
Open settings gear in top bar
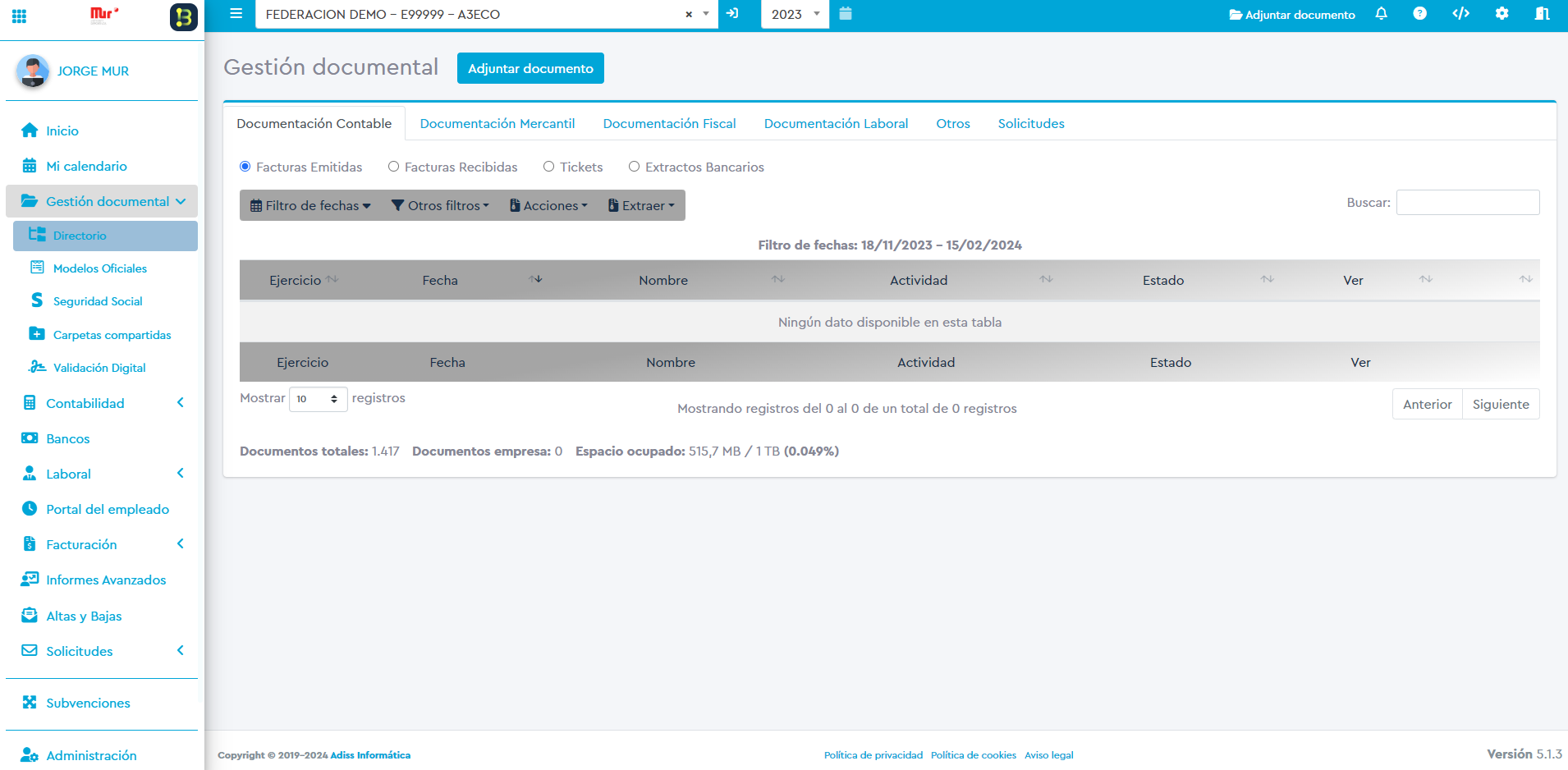1502,14
